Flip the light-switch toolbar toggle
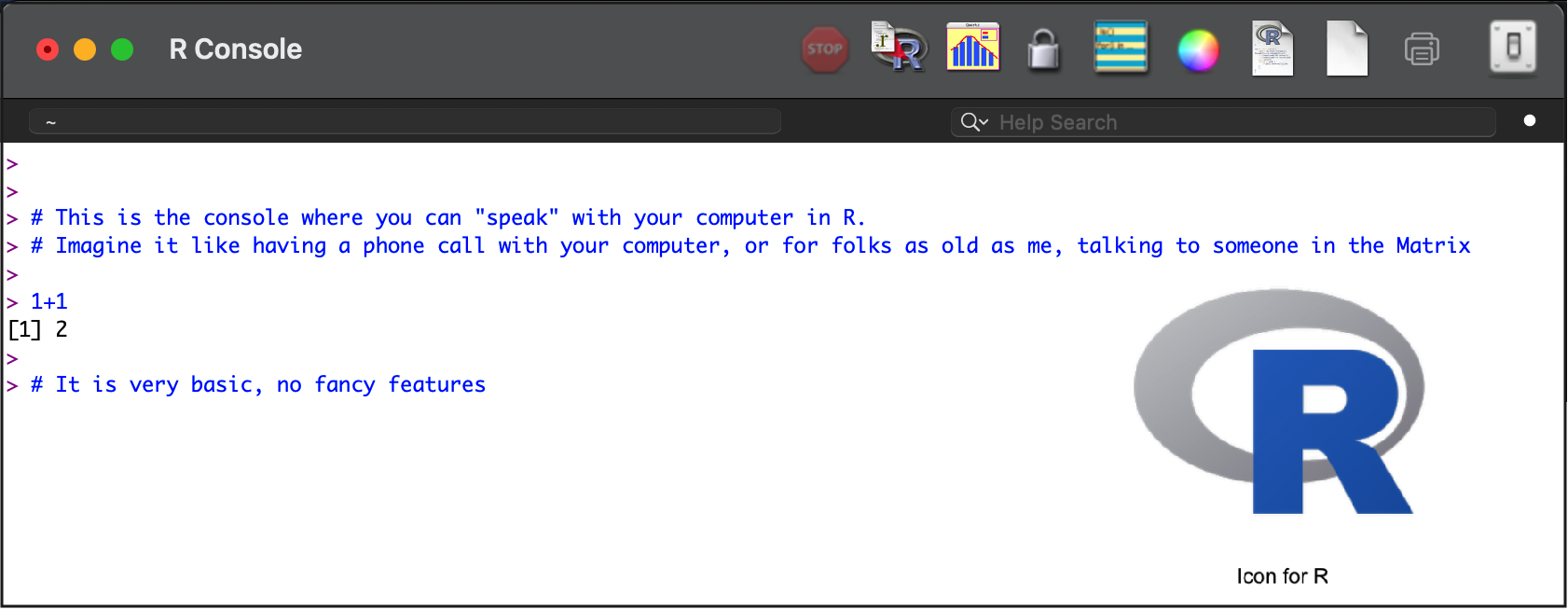The image size is (1568, 610). (x=1513, y=48)
